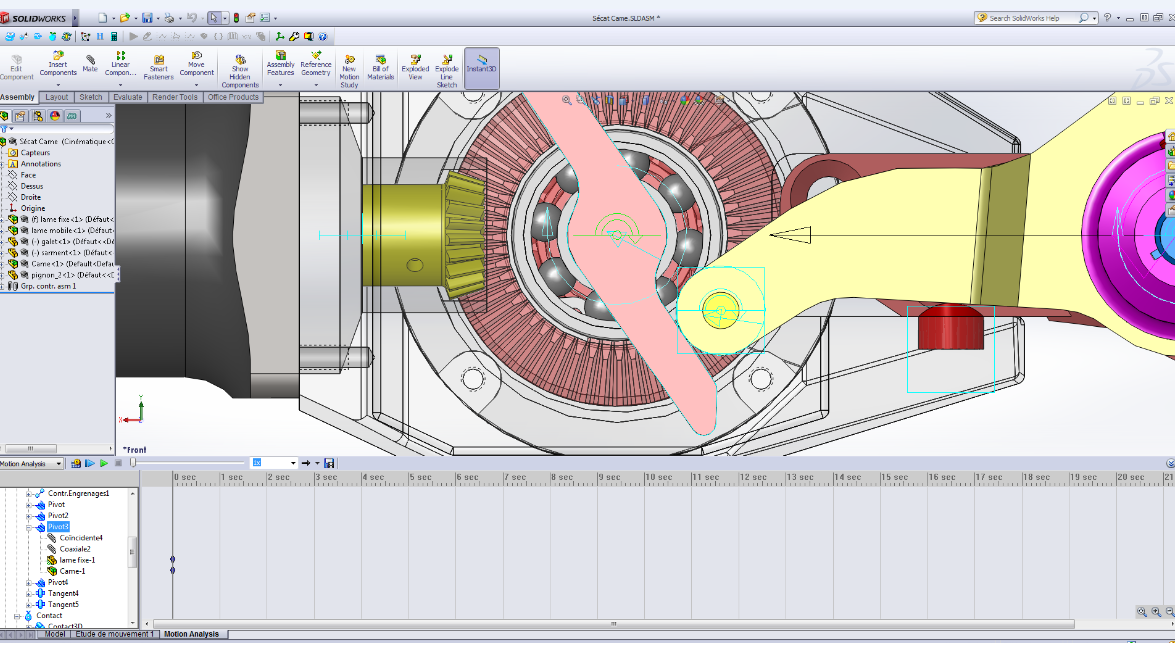This screenshot has width=1175, height=648.
Task: Click New Motion Study icon
Action: (x=349, y=61)
